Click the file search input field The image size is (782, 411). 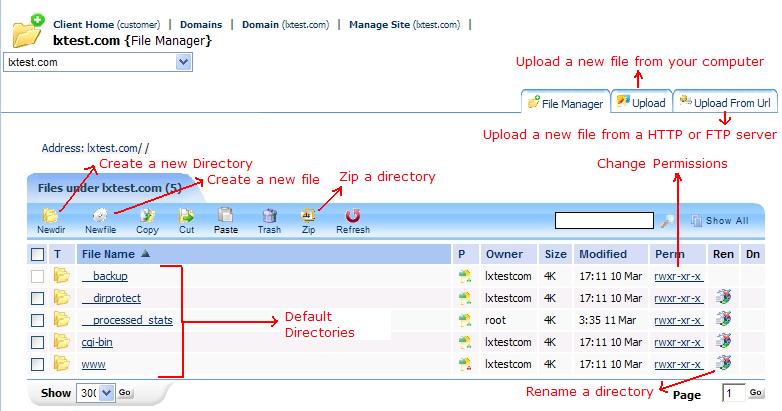604,220
